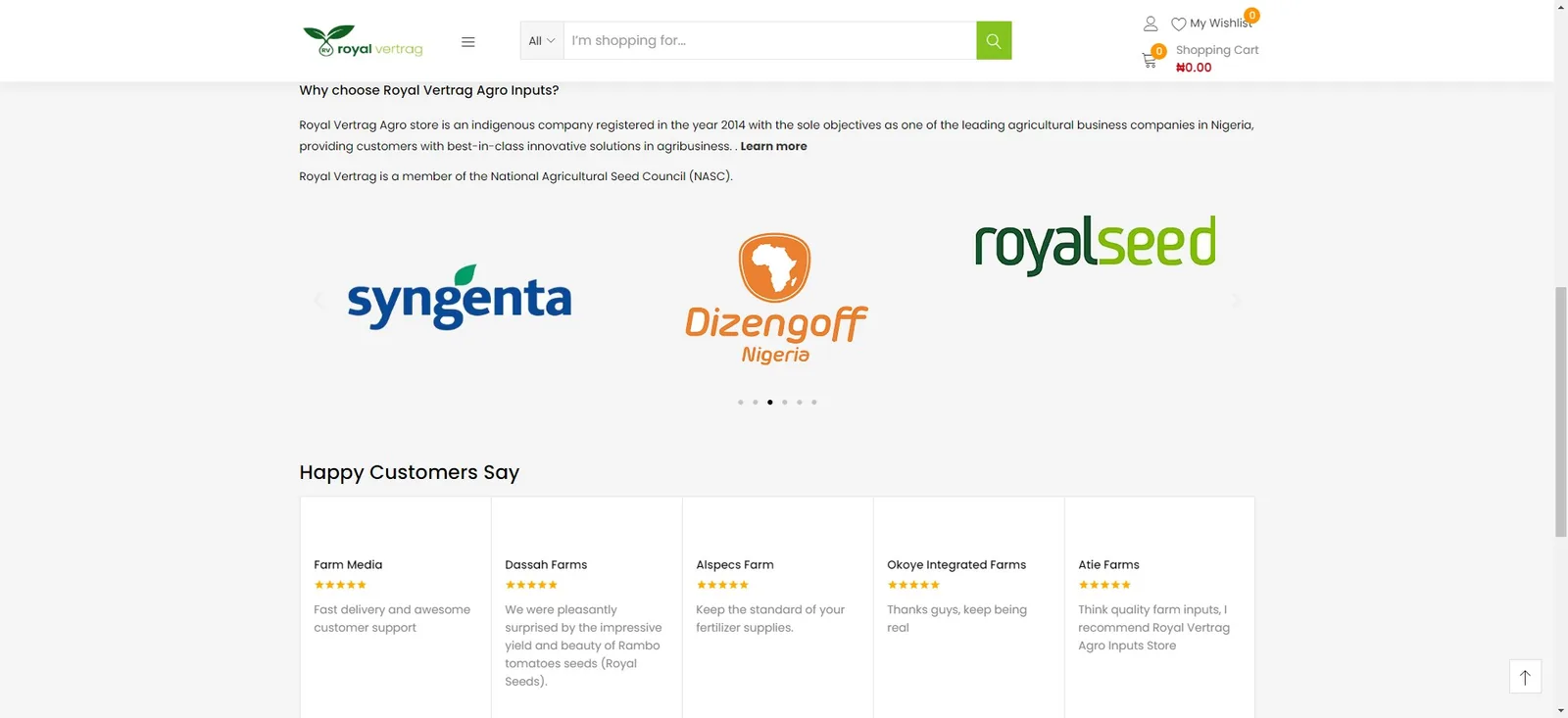
Task: Click the royalseed brand logo
Action: pyautogui.click(x=1095, y=245)
